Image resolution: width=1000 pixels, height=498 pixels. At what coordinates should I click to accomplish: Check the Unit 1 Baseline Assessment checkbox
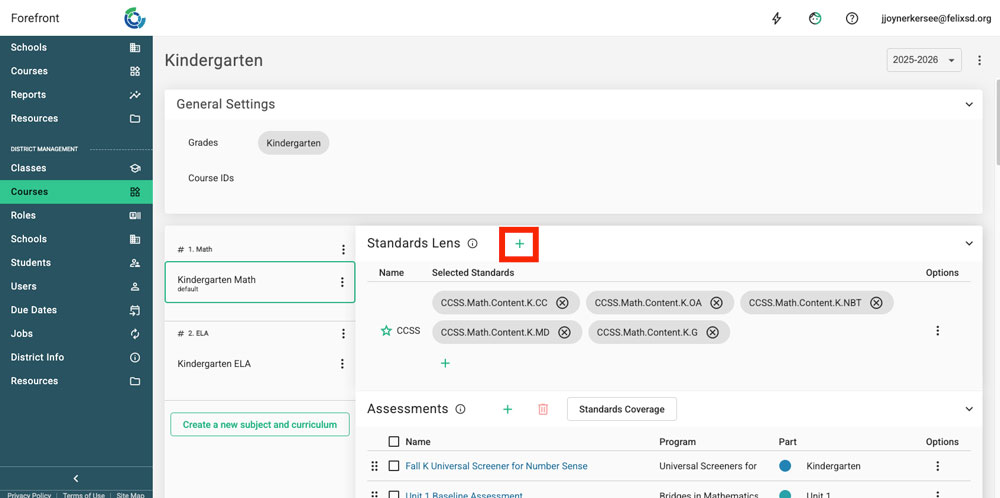point(393,494)
